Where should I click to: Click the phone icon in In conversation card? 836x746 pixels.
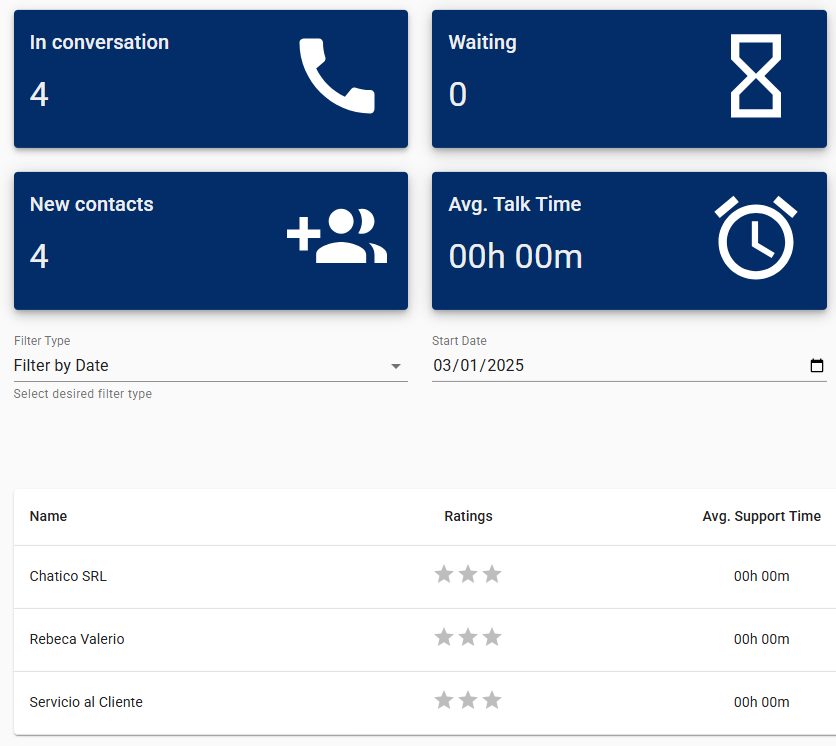(x=337, y=76)
